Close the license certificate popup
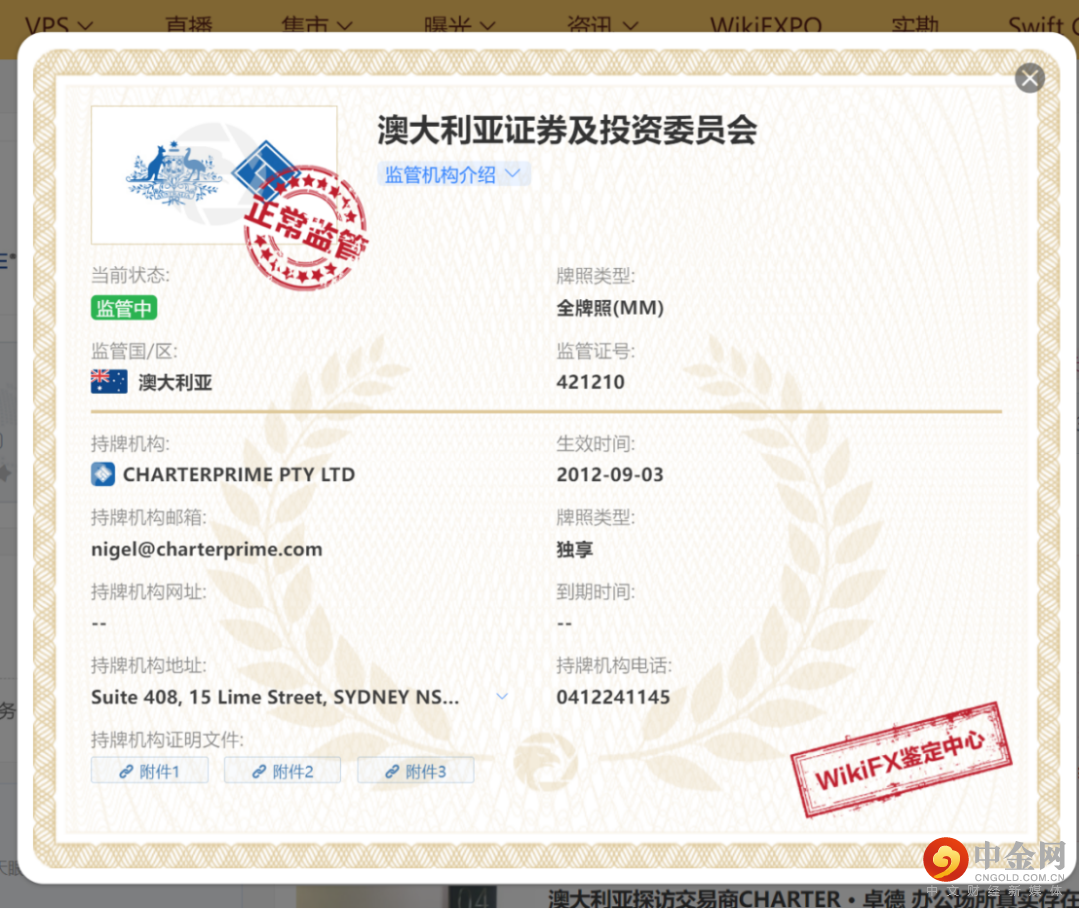1080x909 pixels. click(1030, 78)
